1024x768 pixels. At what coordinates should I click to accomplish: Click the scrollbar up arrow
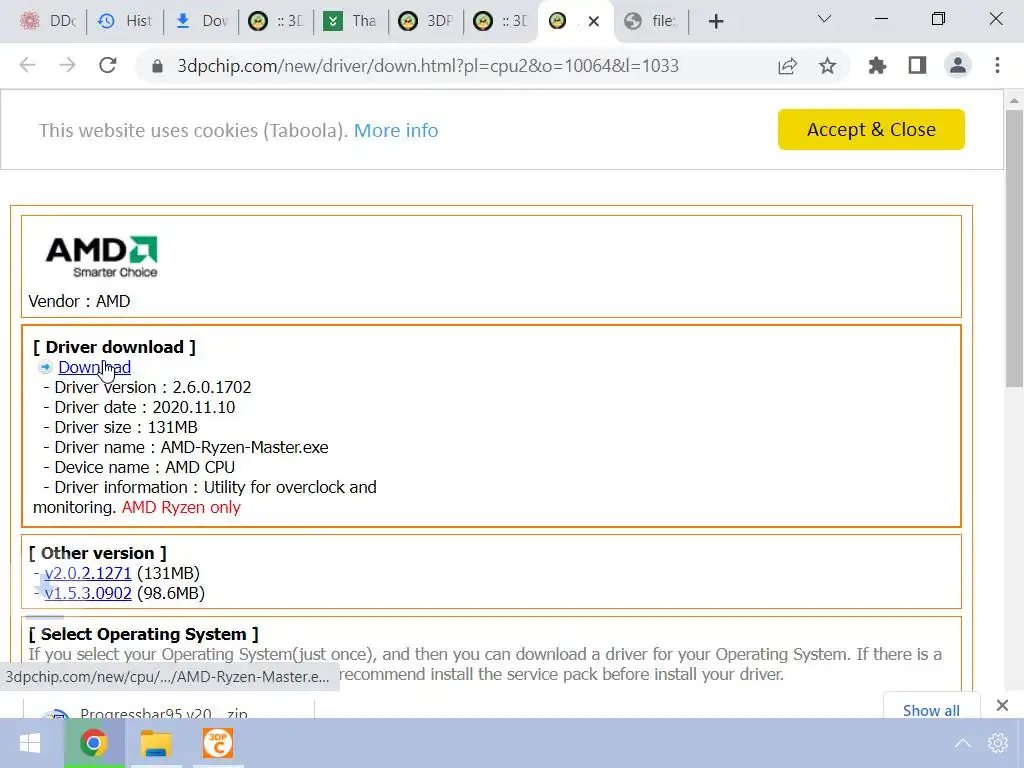1014,101
